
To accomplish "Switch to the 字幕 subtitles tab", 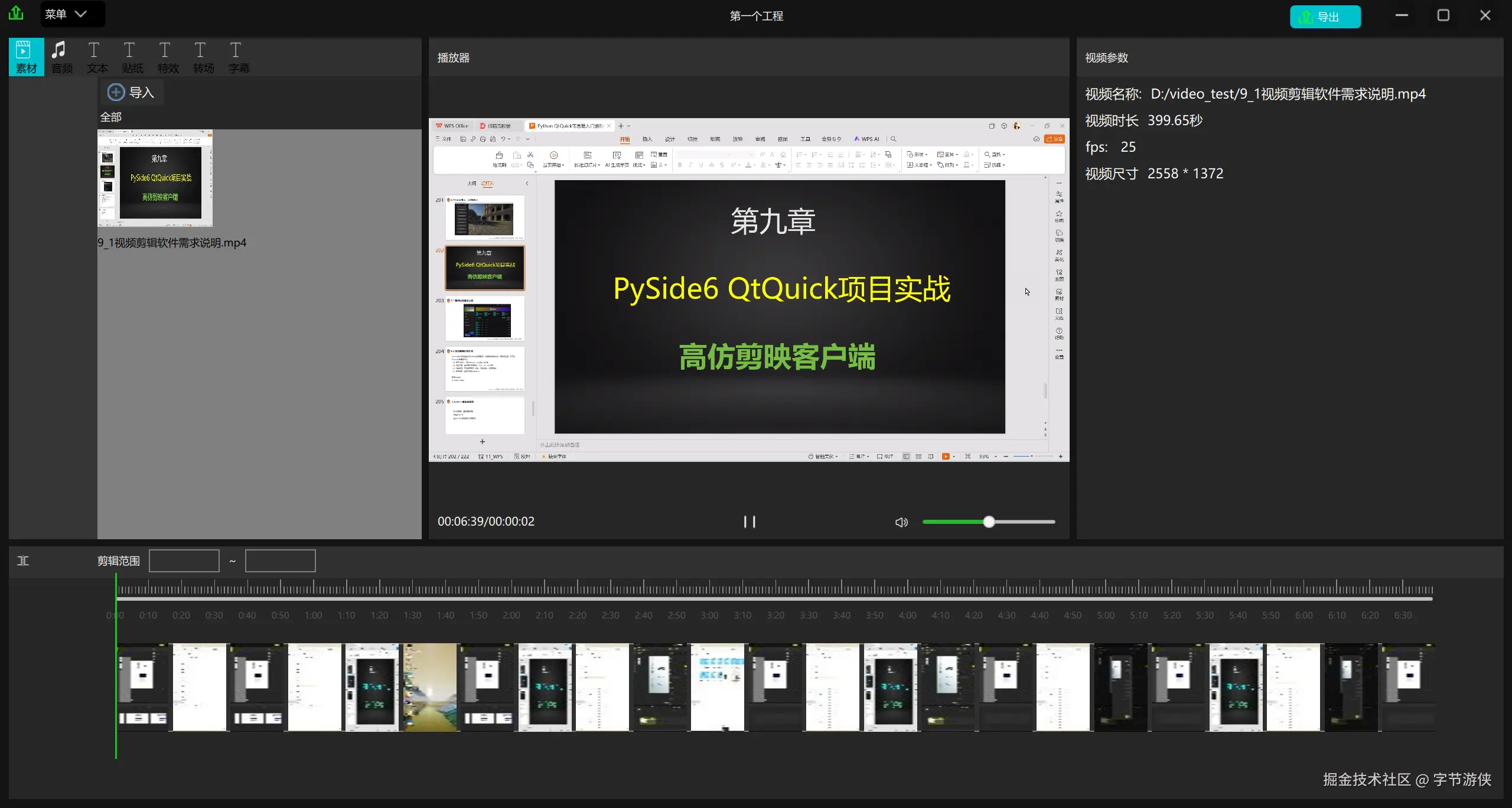I will pos(238,56).
